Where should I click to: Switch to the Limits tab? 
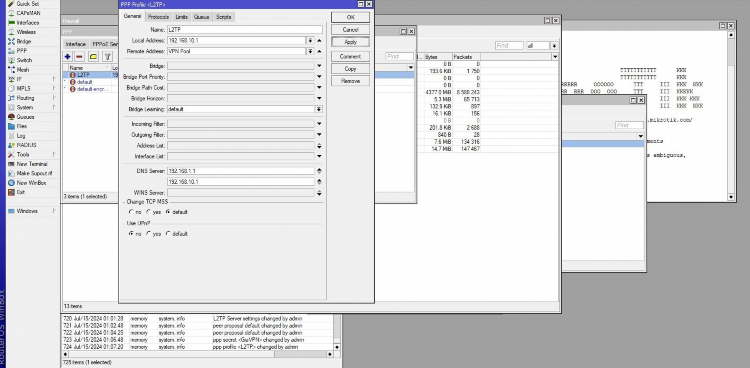(181, 17)
